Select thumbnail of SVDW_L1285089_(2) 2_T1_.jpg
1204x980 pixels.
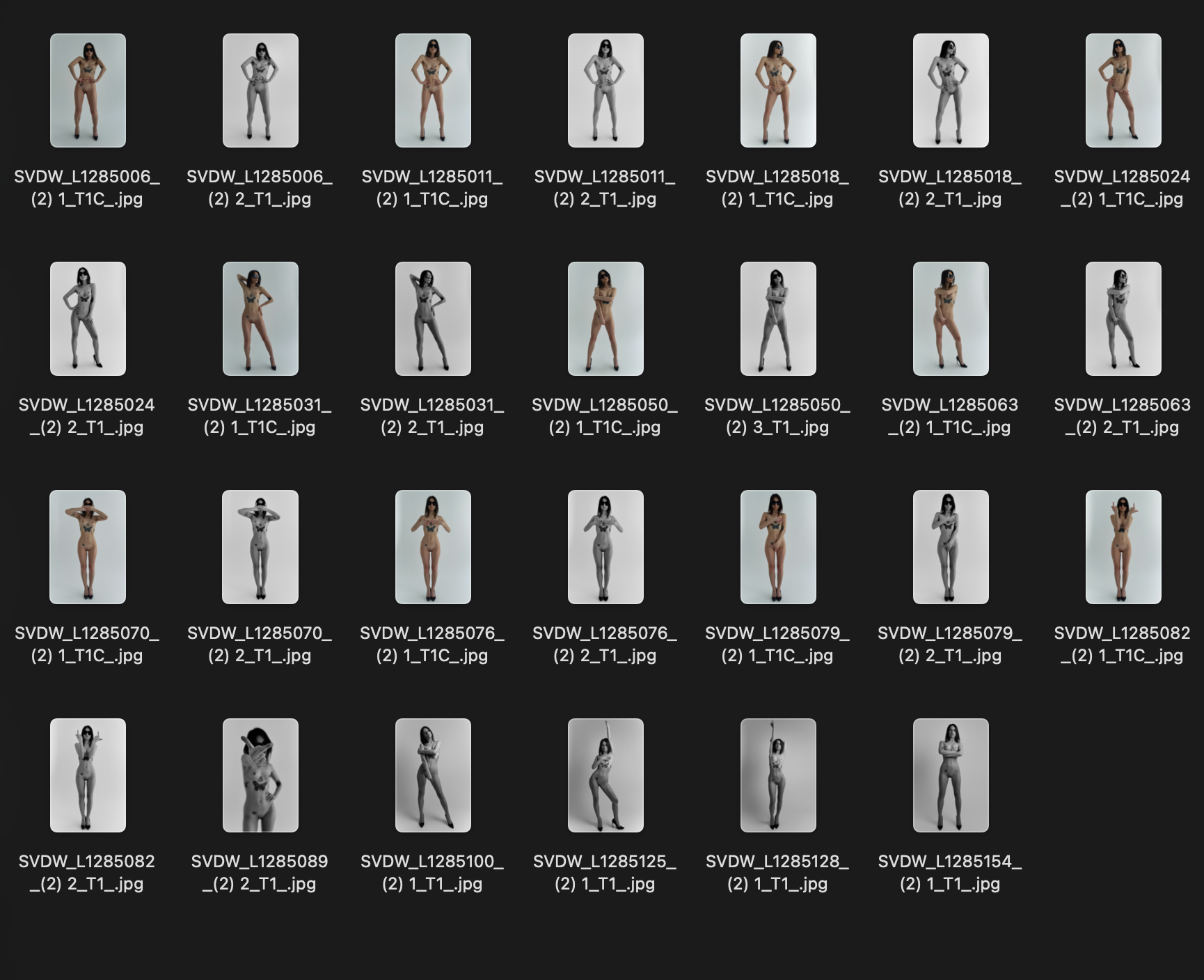pos(260,775)
